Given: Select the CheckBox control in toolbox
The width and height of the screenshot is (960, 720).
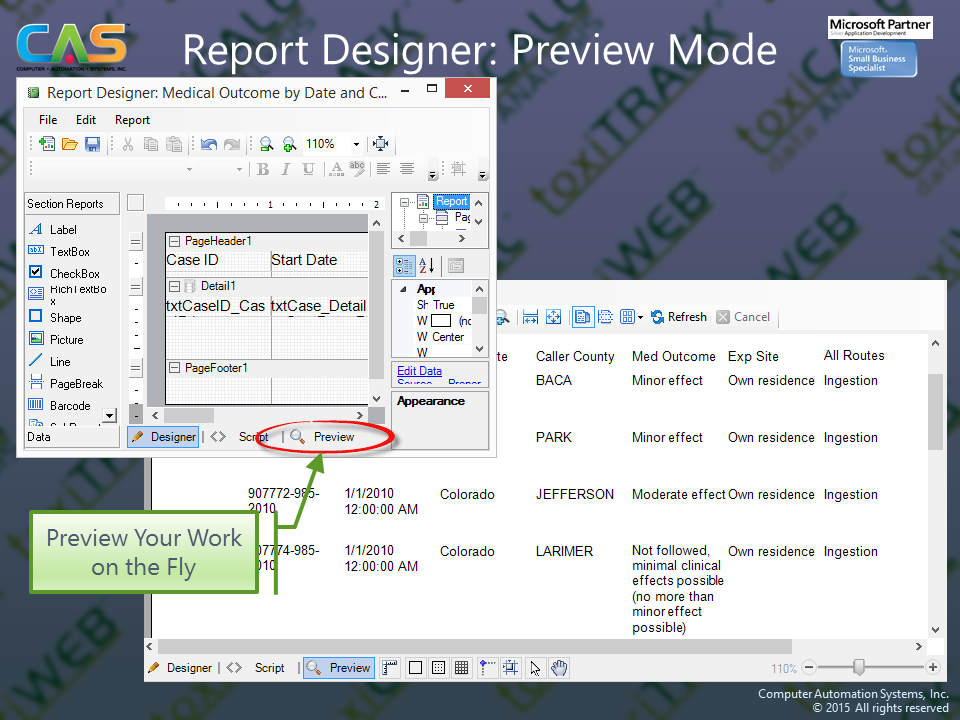Looking at the screenshot, I should (x=75, y=274).
